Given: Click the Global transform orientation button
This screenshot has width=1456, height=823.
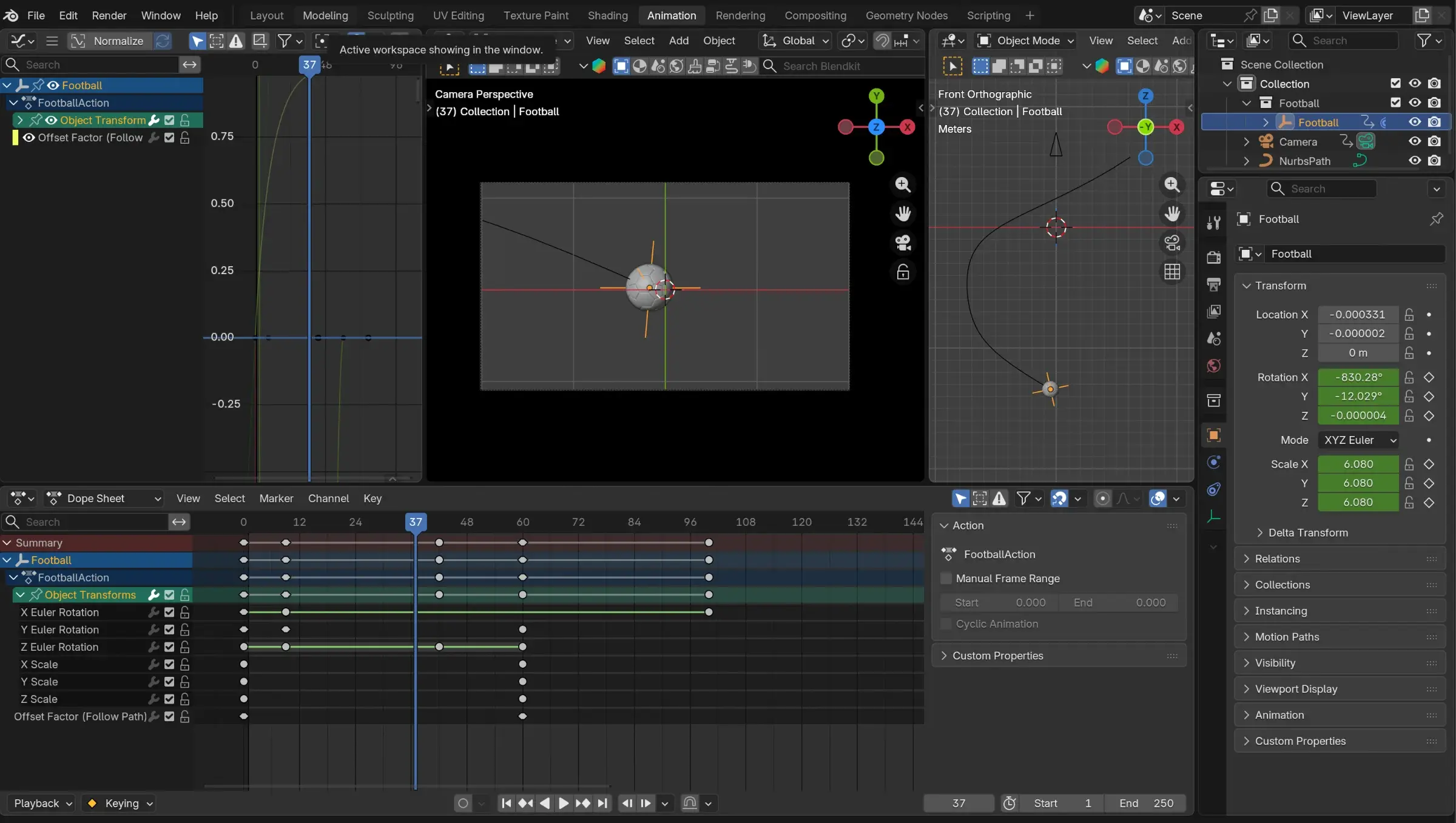Looking at the screenshot, I should [x=795, y=41].
